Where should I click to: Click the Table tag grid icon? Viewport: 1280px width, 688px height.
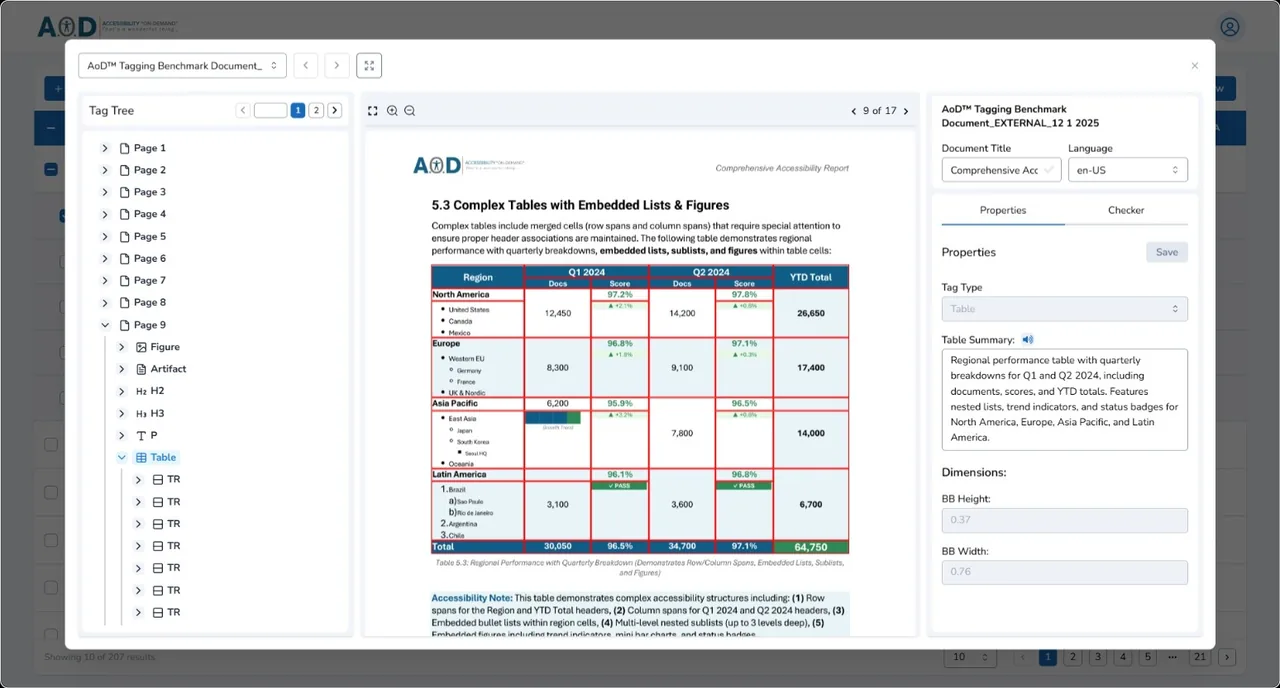point(141,457)
